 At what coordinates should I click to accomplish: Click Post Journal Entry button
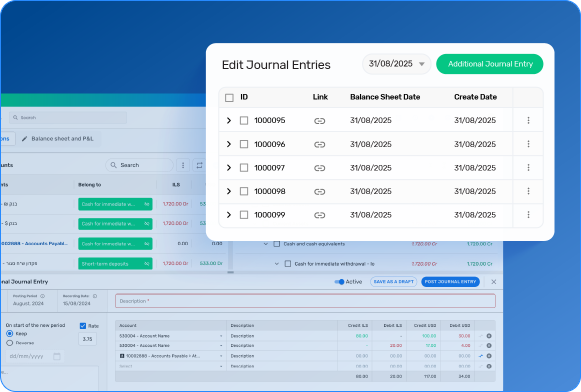pyautogui.click(x=450, y=282)
